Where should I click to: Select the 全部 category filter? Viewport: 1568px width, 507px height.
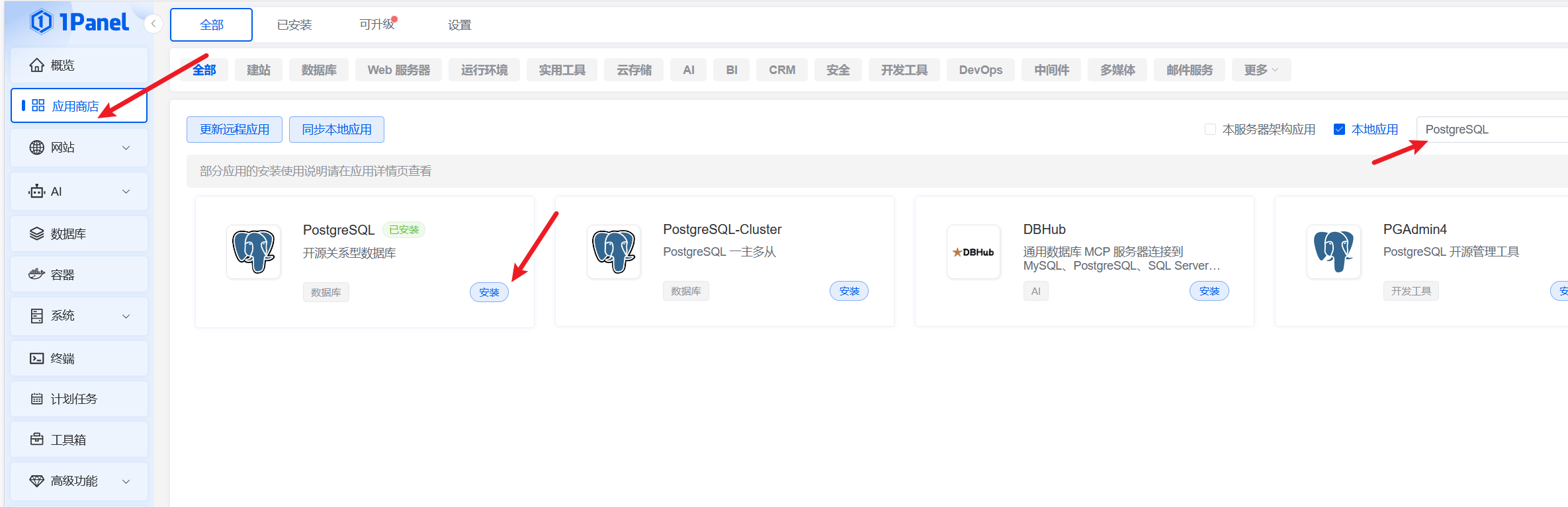(204, 70)
